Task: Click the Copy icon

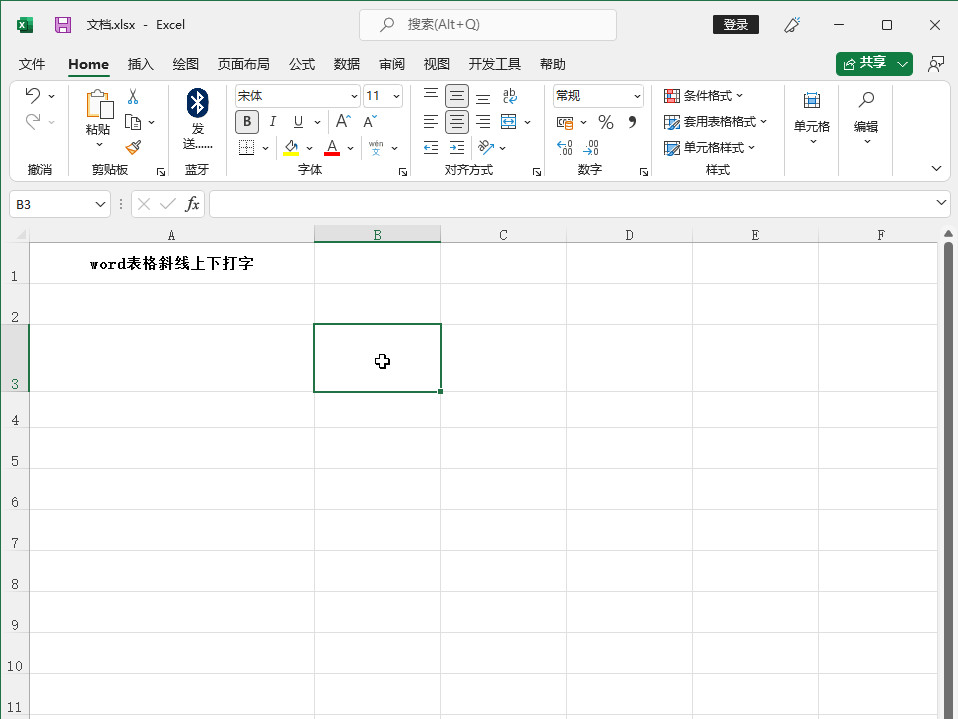Action: pyautogui.click(x=133, y=122)
